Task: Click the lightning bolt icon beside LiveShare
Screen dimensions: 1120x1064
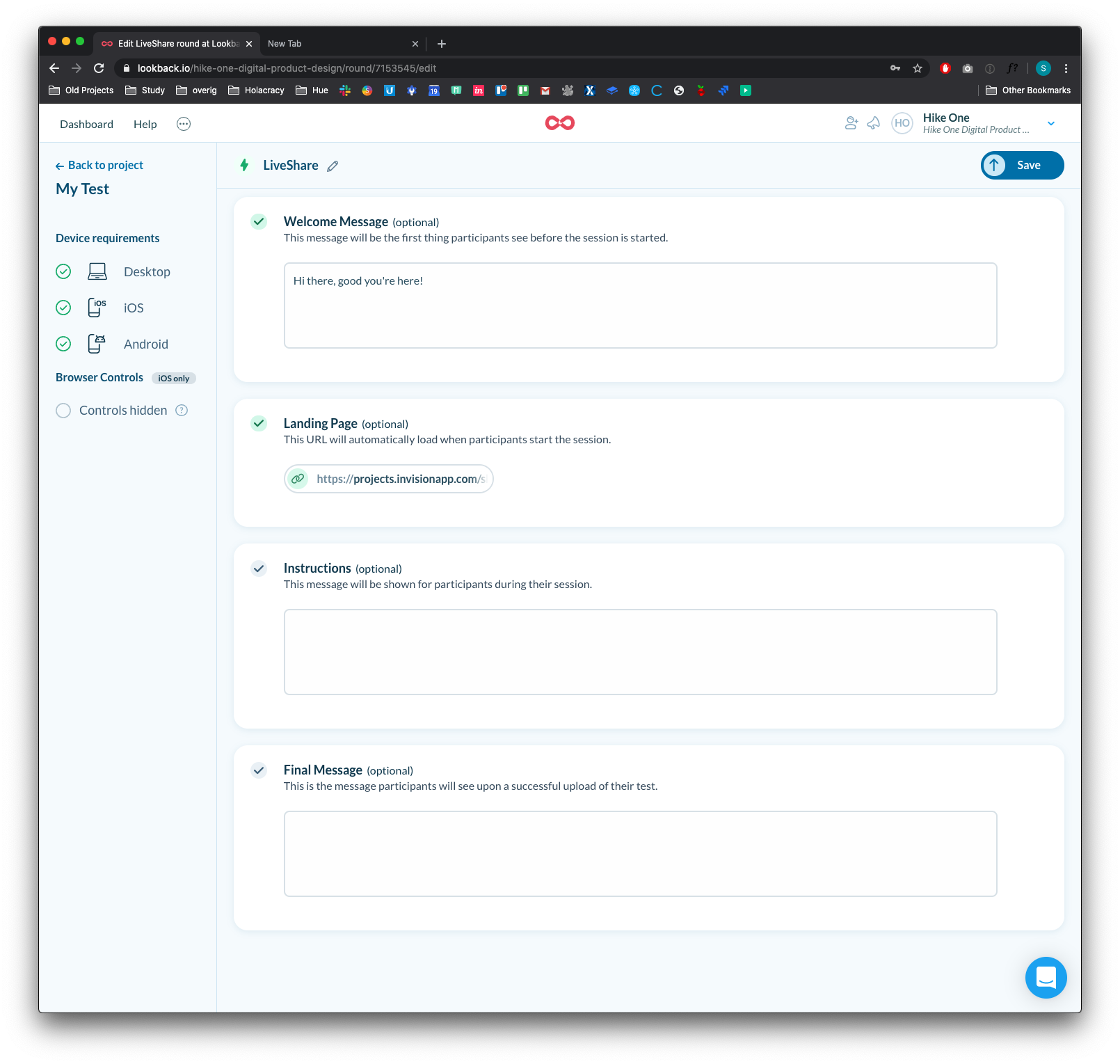Action: pyautogui.click(x=244, y=165)
